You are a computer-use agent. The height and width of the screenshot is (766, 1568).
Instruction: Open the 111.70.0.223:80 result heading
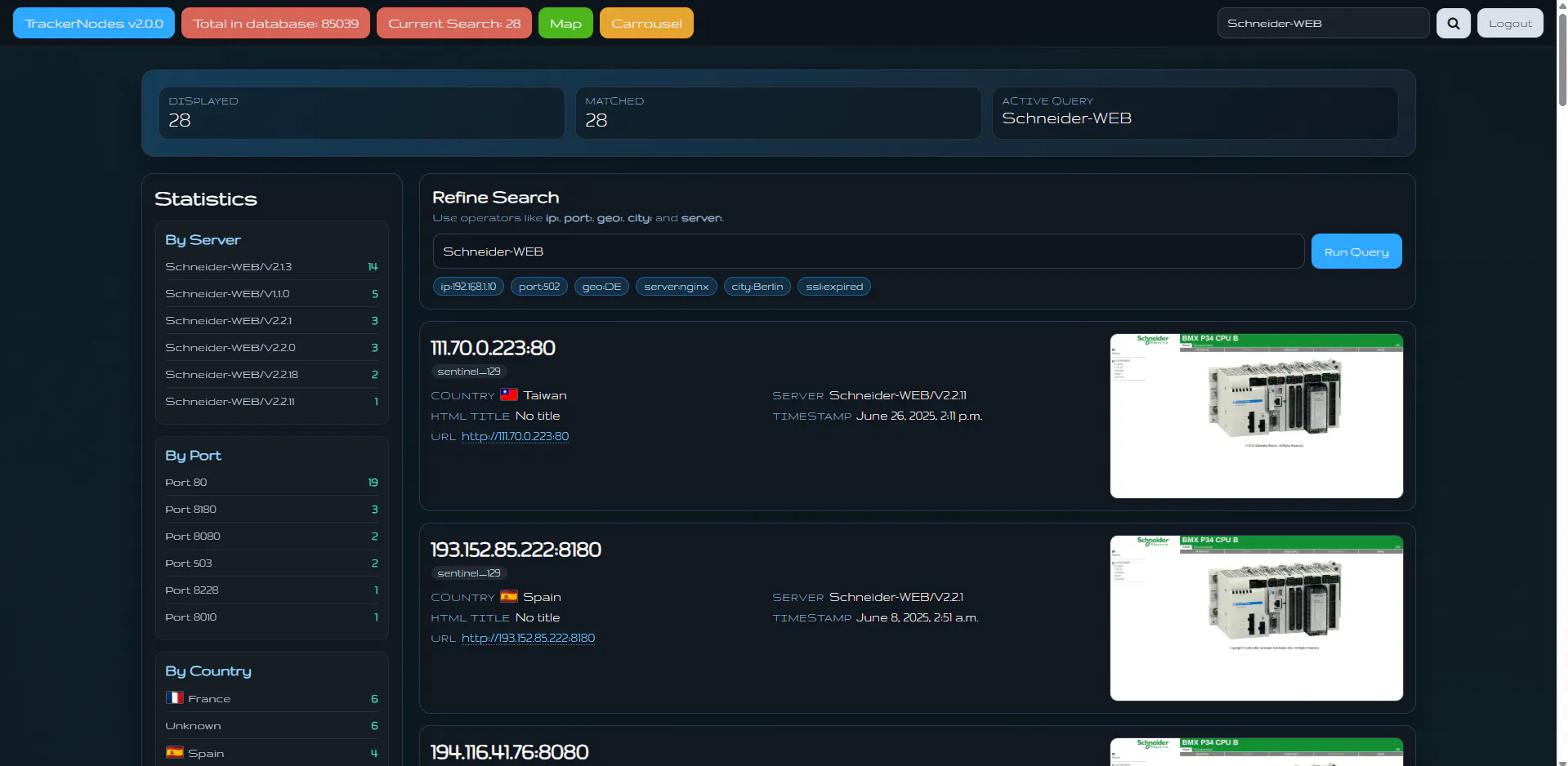[x=493, y=348]
